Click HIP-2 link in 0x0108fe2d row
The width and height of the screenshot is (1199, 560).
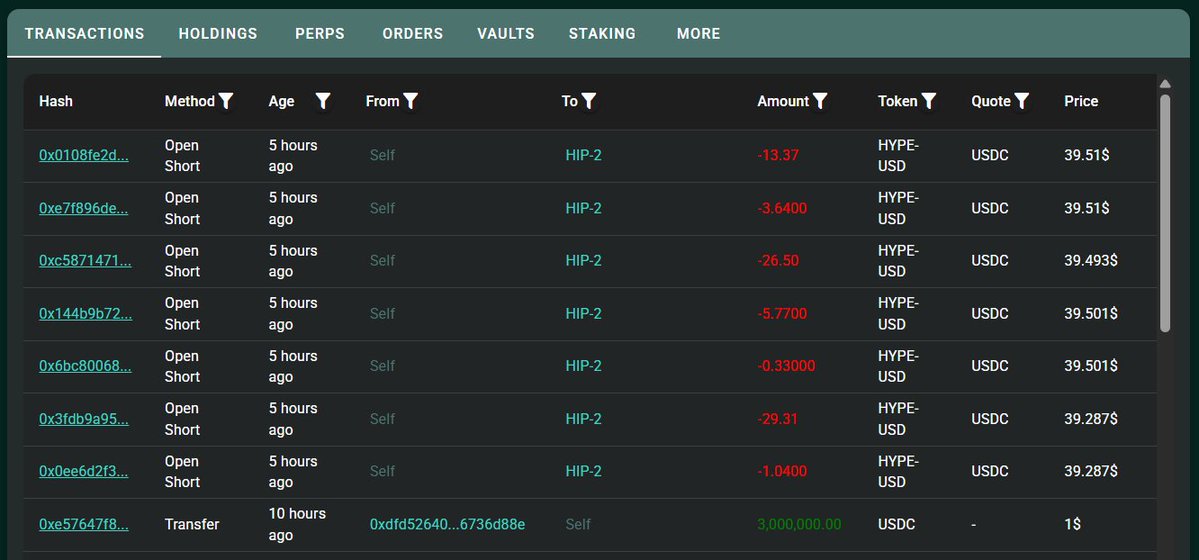click(583, 155)
